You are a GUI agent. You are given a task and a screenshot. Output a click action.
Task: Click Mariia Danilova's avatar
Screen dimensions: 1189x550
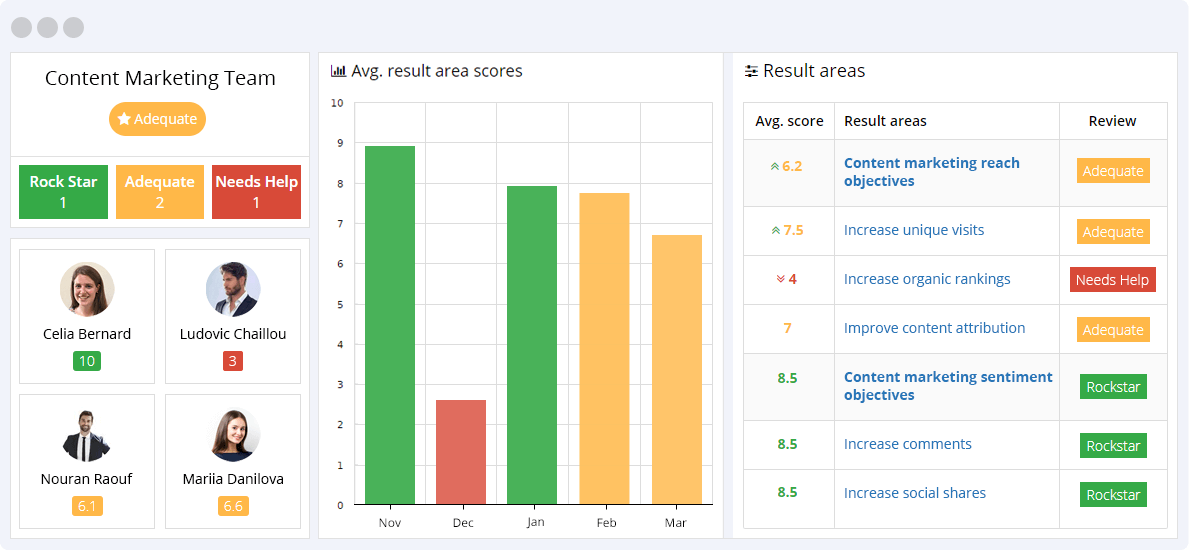233,435
